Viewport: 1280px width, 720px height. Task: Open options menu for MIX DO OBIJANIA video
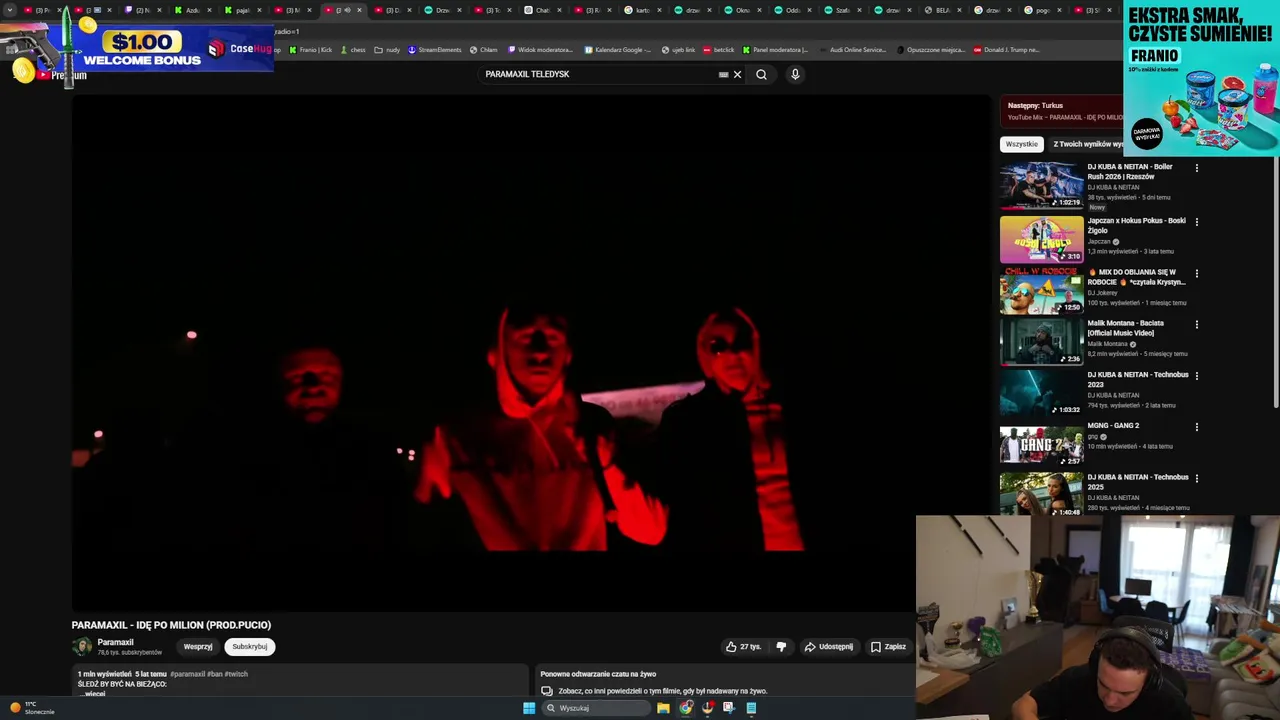(x=1196, y=273)
